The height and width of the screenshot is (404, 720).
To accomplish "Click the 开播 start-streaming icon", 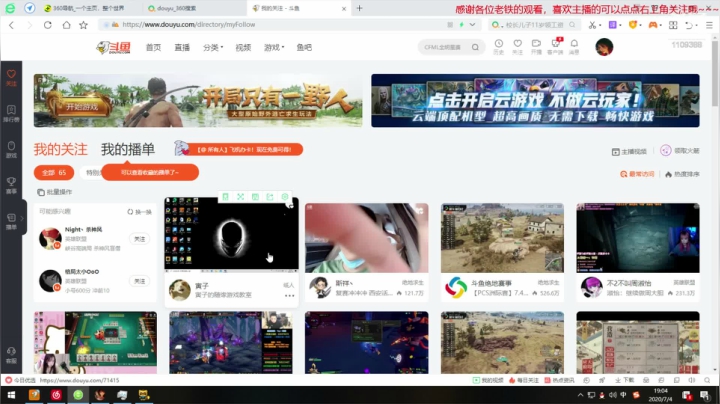I will tap(536, 46).
